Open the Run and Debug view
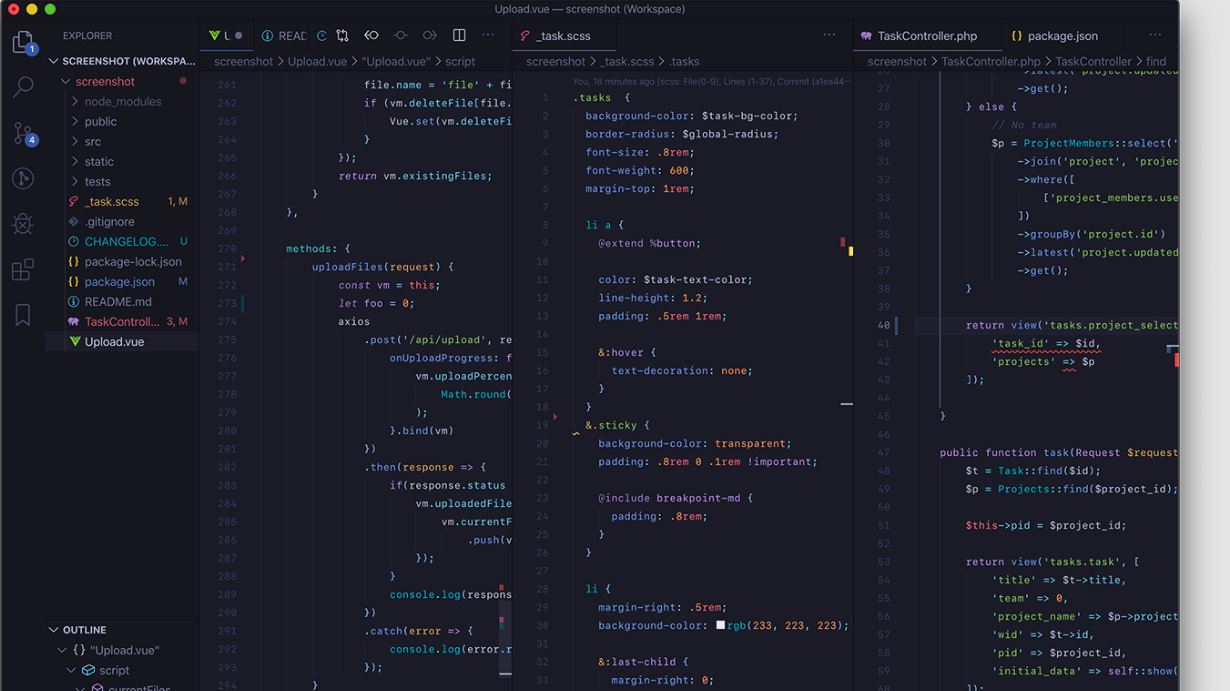1230x691 pixels. pos(23,223)
